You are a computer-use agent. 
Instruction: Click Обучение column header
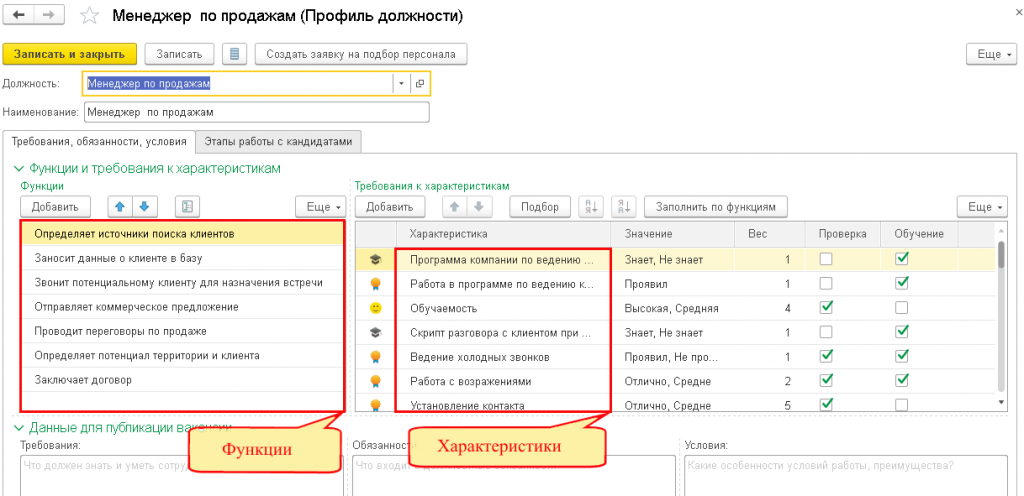[x=919, y=234]
